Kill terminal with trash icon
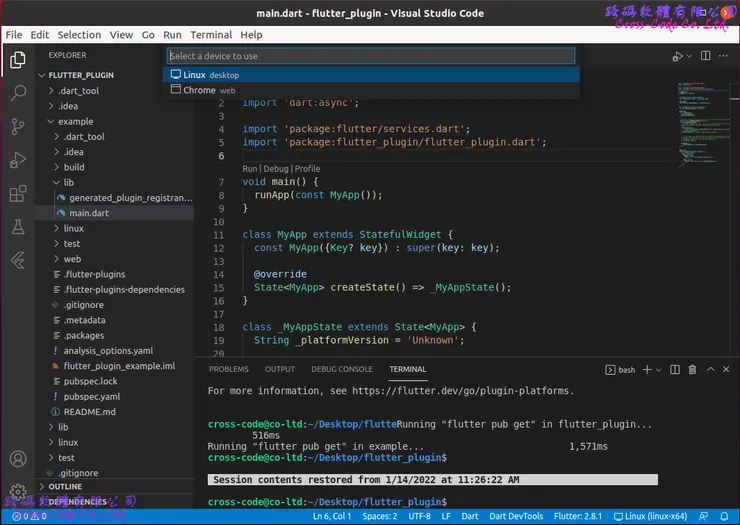The height and width of the screenshot is (525, 740). pos(690,369)
